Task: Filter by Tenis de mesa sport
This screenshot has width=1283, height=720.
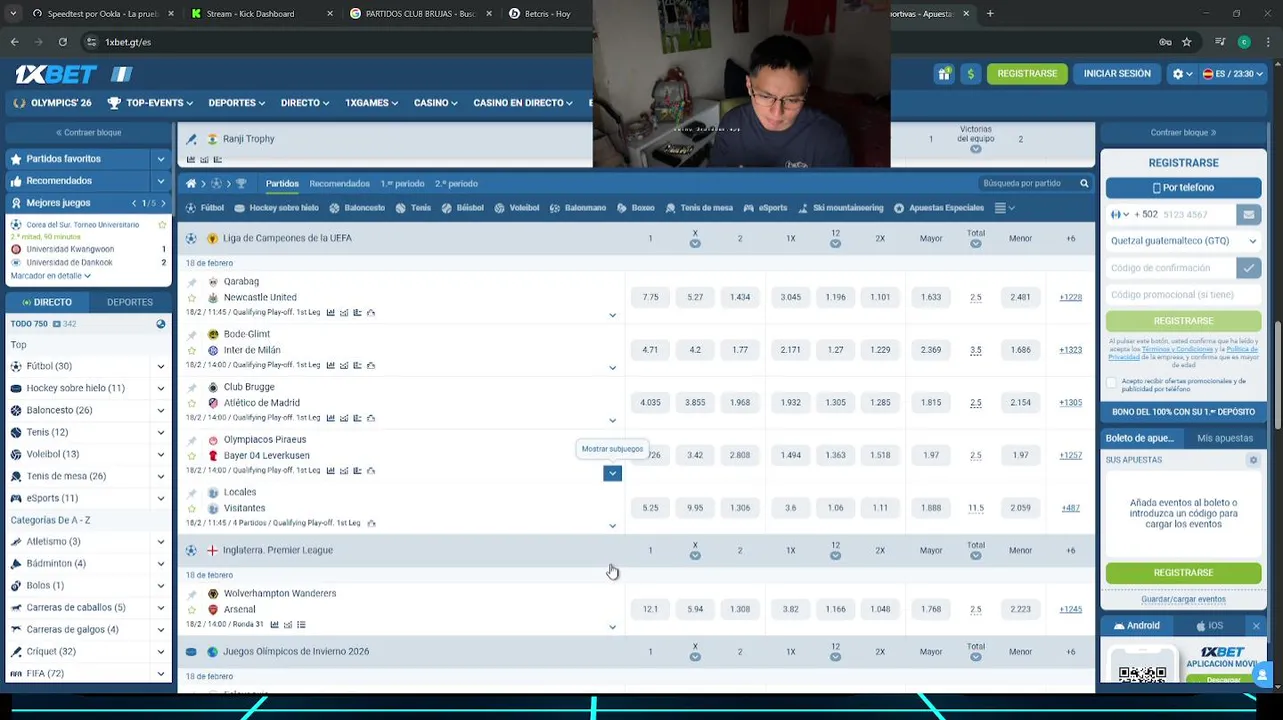Action: (699, 208)
